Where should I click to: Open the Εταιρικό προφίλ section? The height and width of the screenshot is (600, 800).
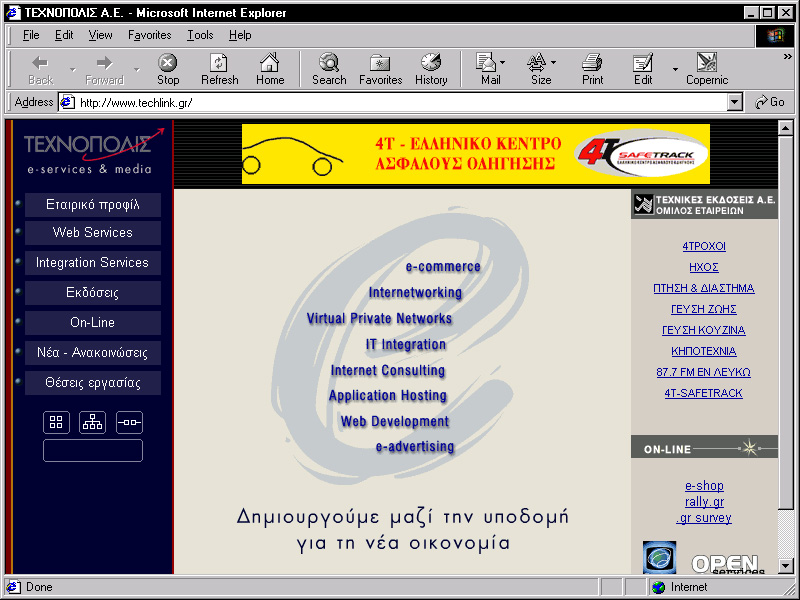pyautogui.click(x=92, y=205)
